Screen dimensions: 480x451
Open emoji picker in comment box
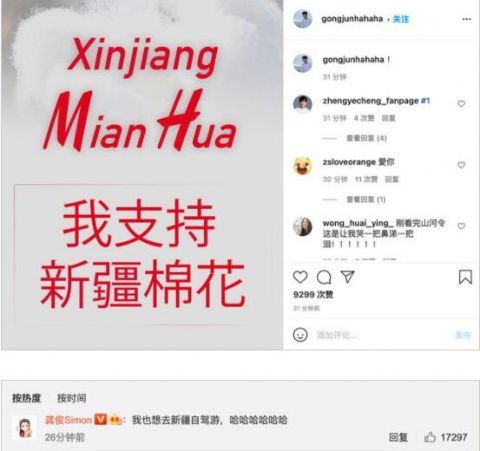(x=300, y=334)
